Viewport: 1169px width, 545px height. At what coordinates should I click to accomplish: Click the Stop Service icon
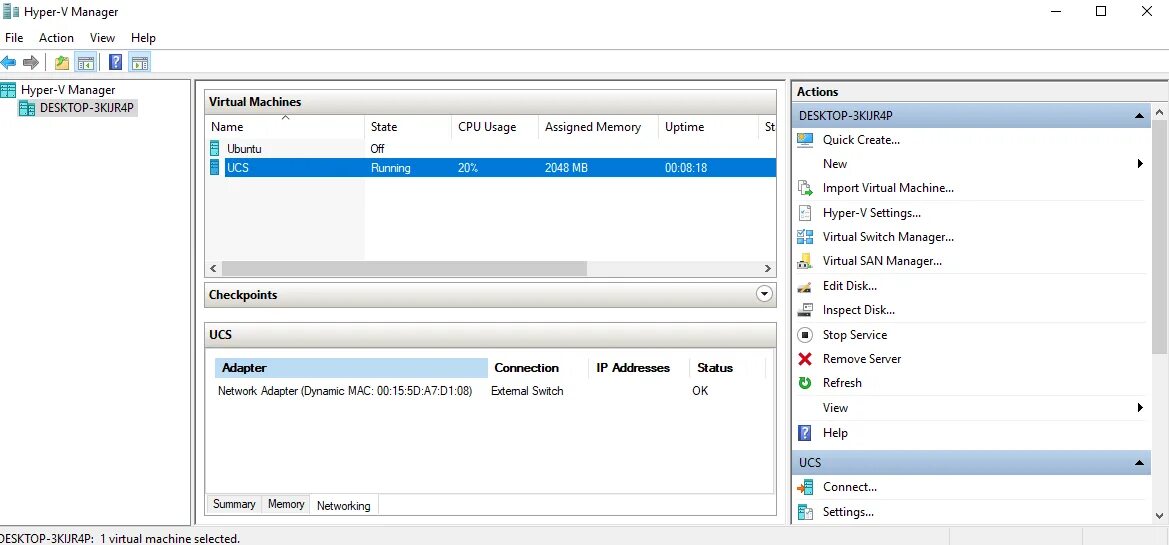tap(804, 335)
